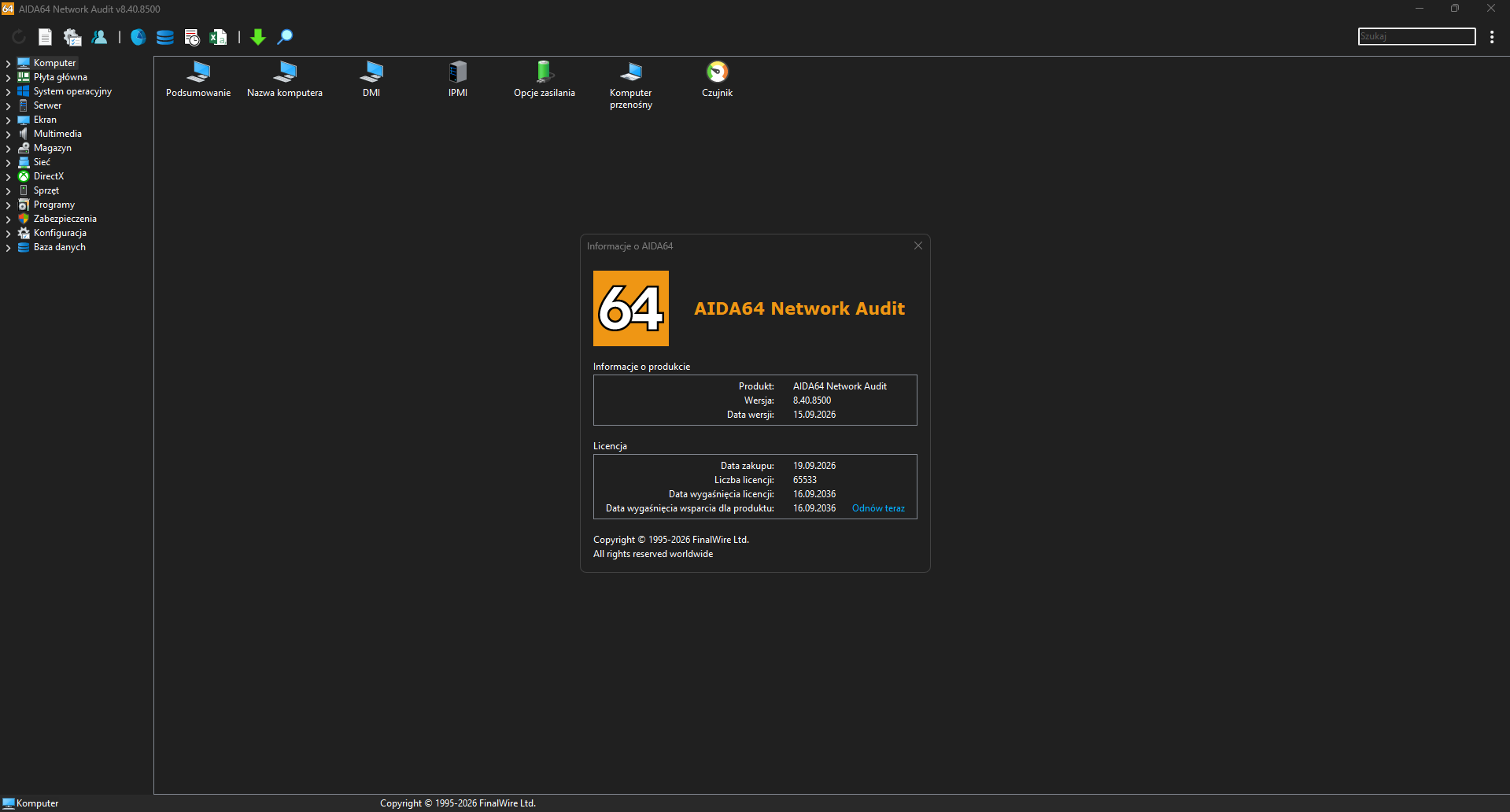The width and height of the screenshot is (1510, 812).
Task: Click the Excel spreadsheet toolbar icon
Action: (x=218, y=37)
